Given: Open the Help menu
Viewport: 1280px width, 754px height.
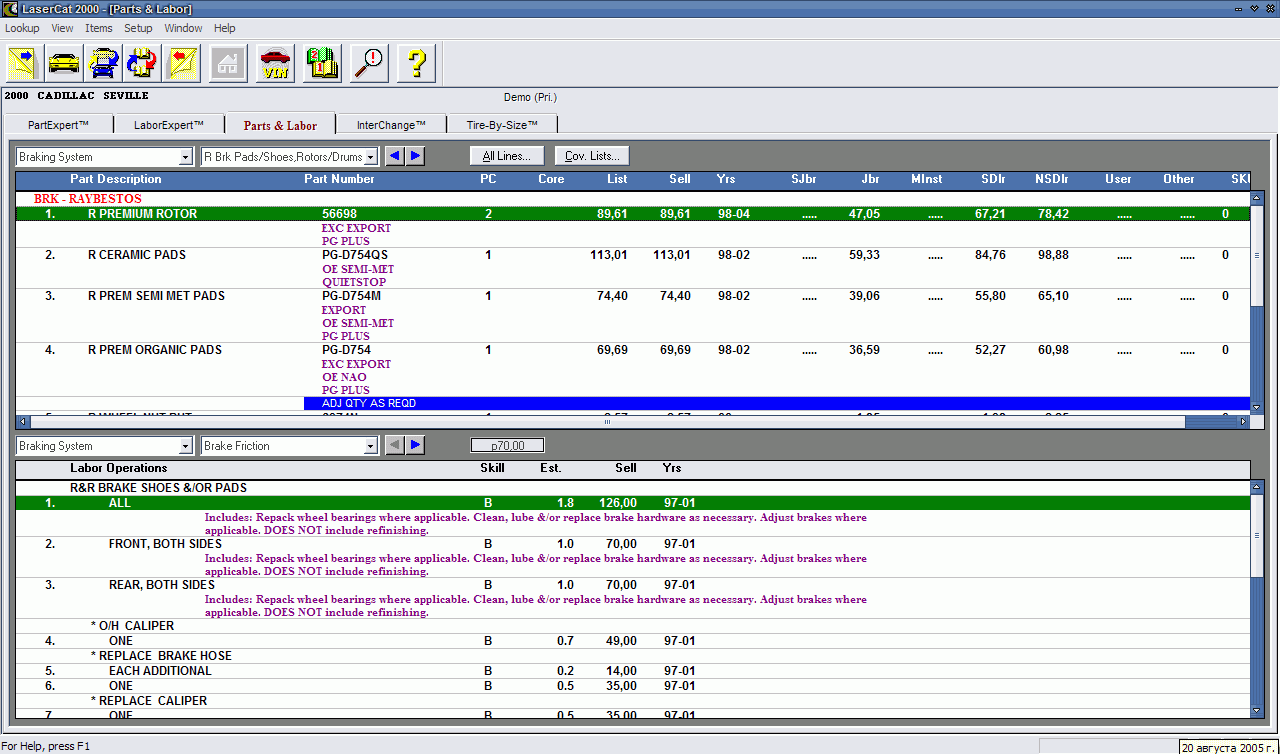Looking at the screenshot, I should click(225, 28).
